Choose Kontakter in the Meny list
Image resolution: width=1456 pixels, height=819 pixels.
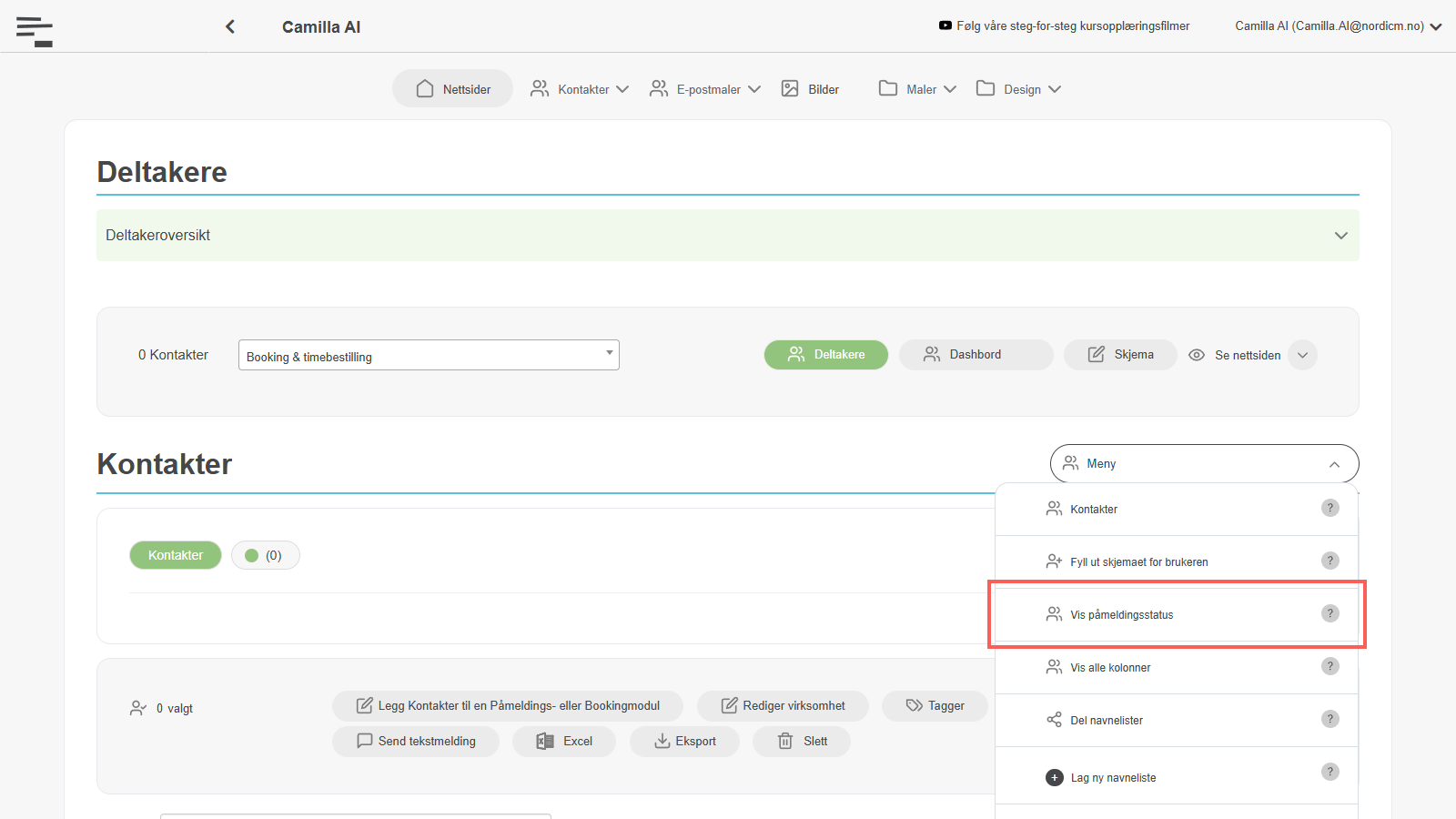coord(1177,510)
